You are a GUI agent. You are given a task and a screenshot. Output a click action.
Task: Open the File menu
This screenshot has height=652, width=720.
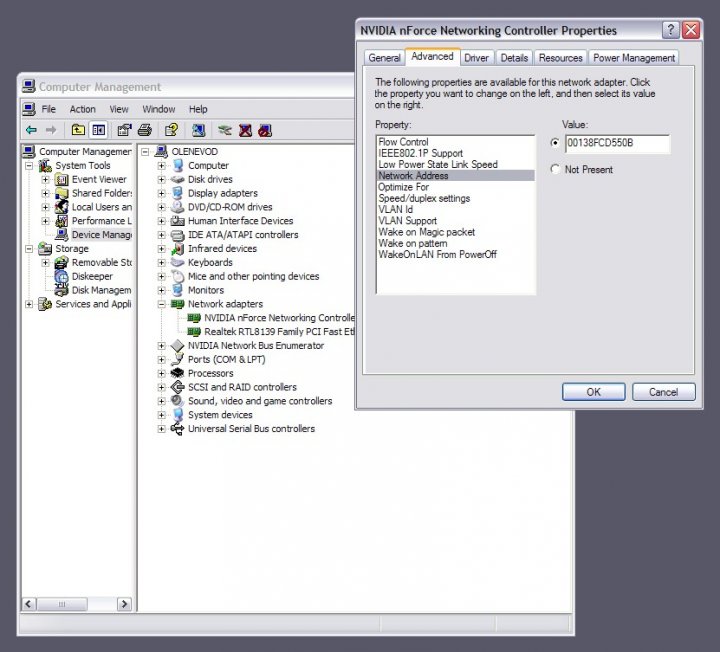(49, 109)
